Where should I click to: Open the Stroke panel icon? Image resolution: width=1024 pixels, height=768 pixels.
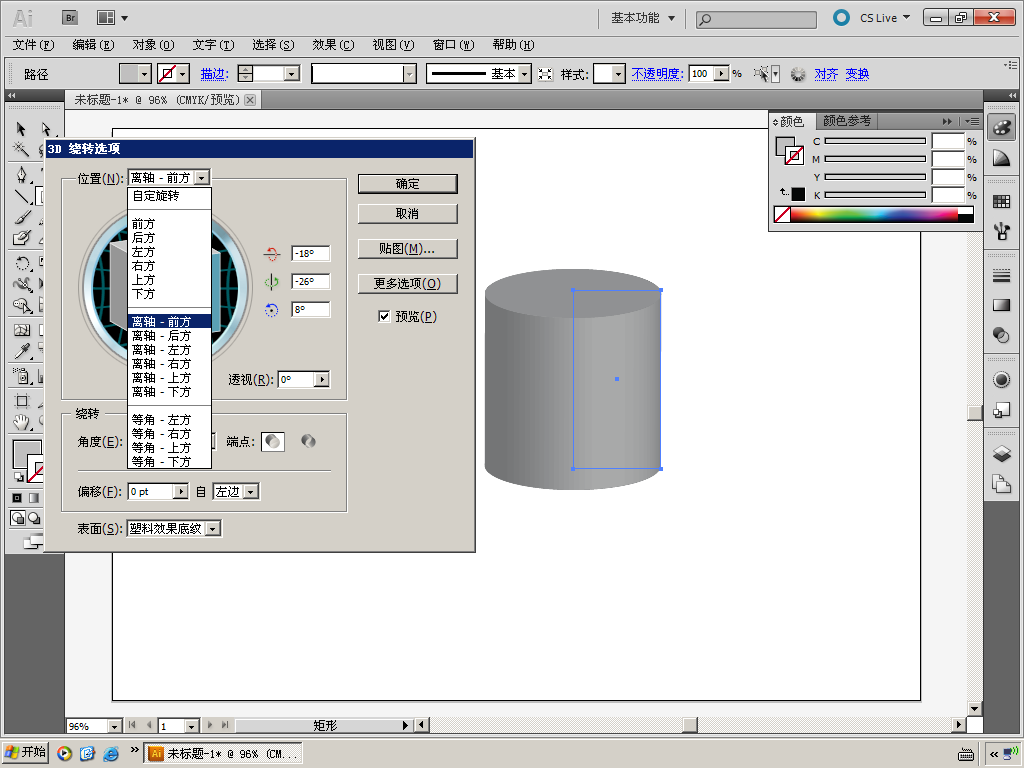pos(1001,275)
